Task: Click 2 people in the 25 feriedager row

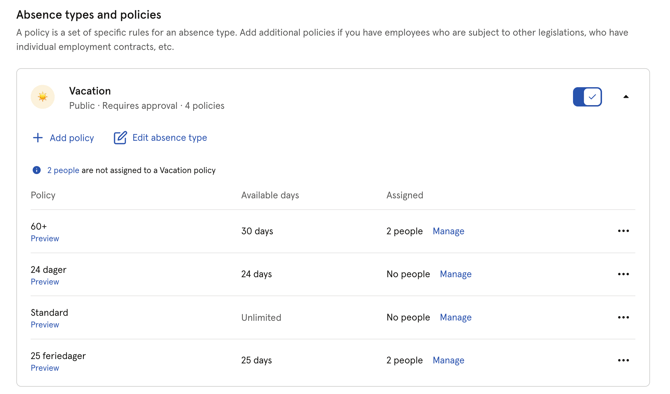Action: 404,361
